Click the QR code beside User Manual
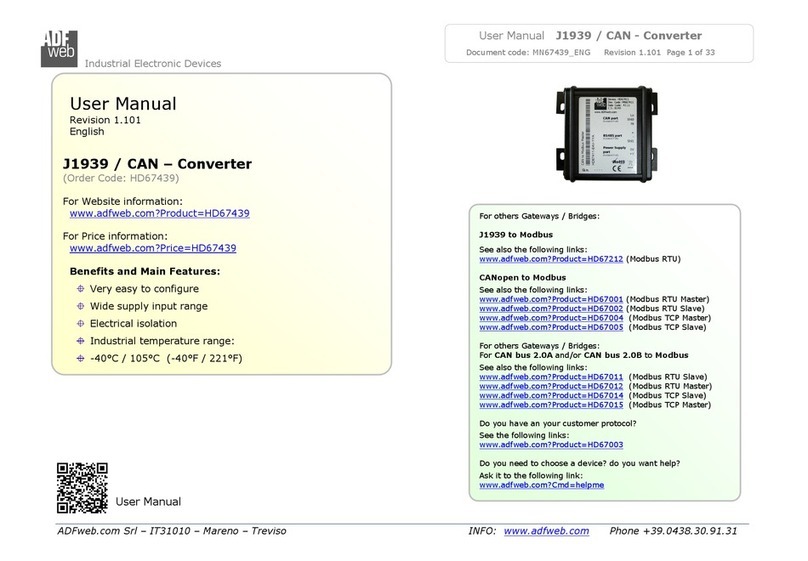The width and height of the screenshot is (808, 561). coord(82,488)
